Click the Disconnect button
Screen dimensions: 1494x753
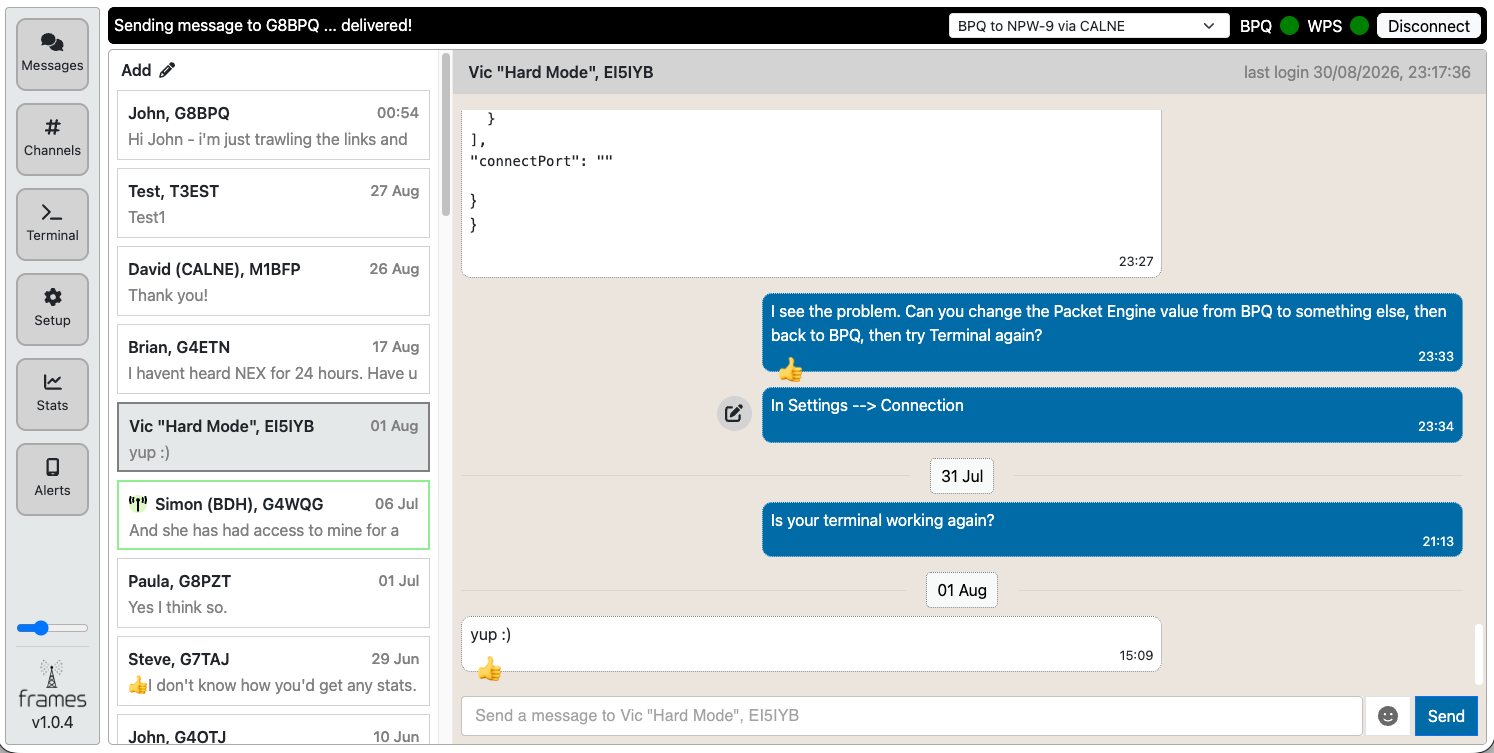coord(1429,26)
